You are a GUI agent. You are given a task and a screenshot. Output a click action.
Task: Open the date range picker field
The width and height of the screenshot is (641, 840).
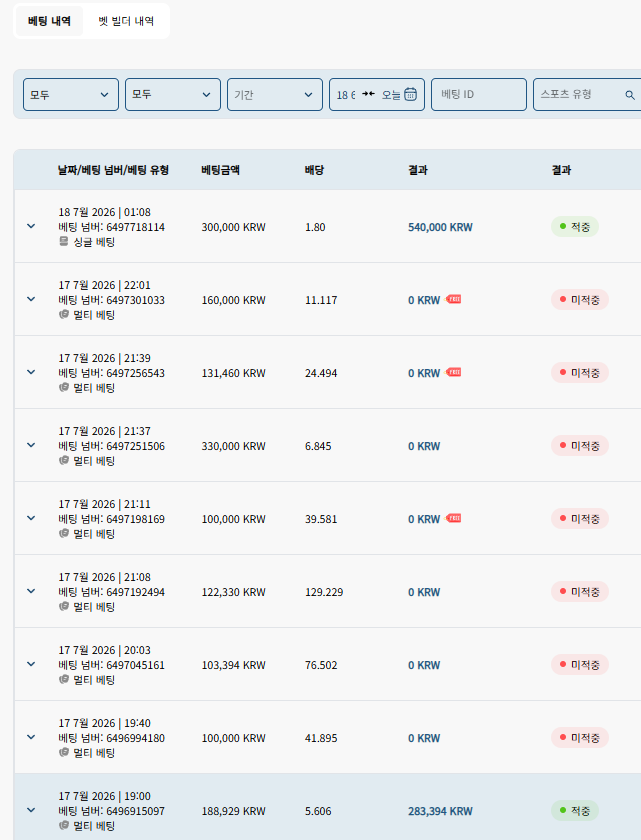pos(377,95)
